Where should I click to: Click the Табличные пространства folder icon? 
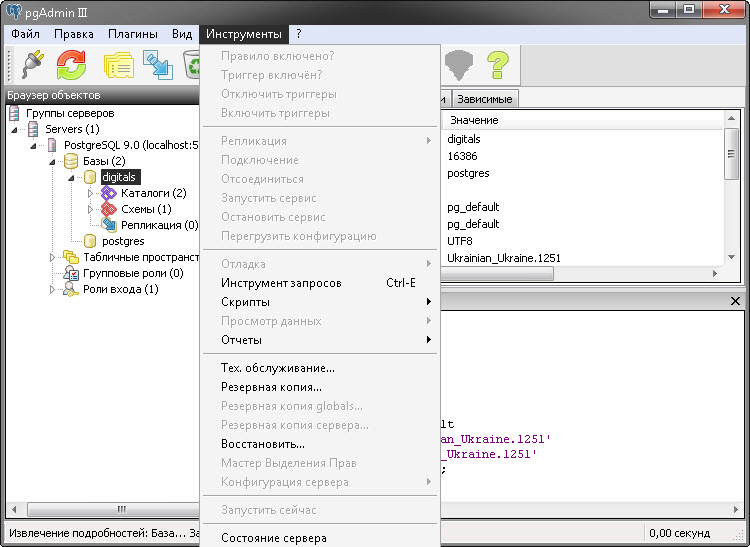click(x=71, y=257)
